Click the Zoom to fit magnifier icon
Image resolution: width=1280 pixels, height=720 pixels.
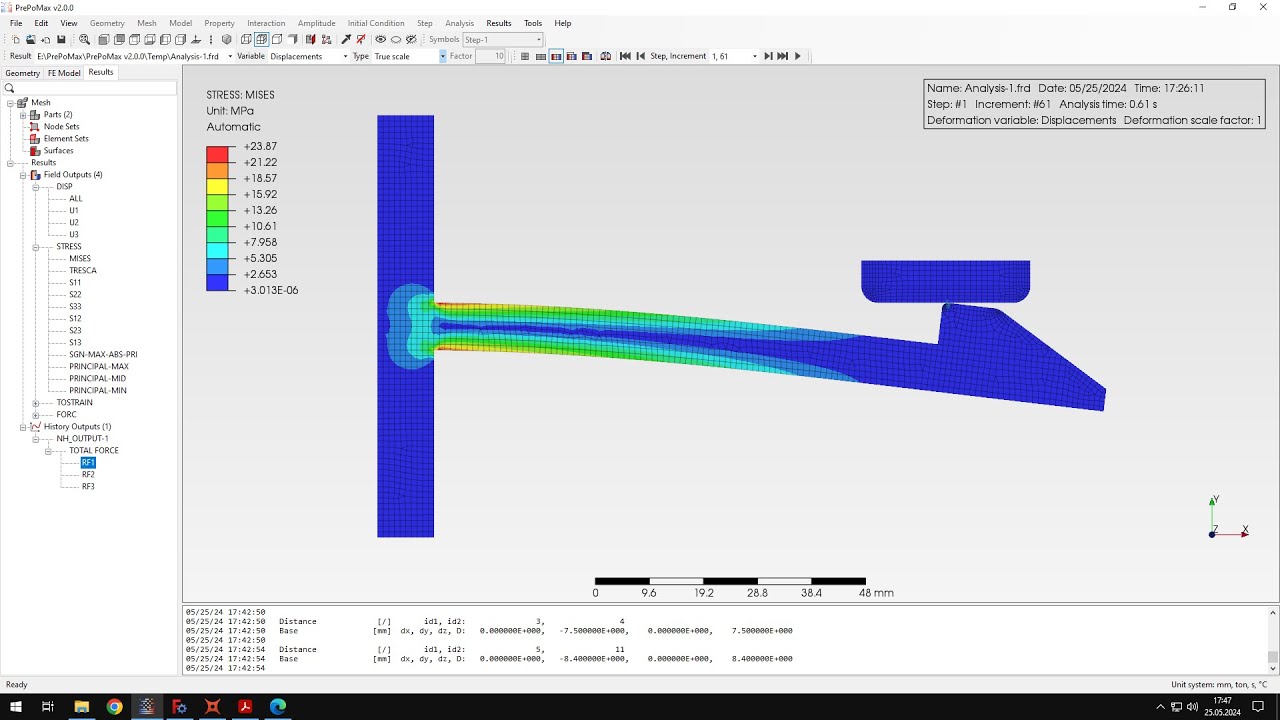pos(84,39)
